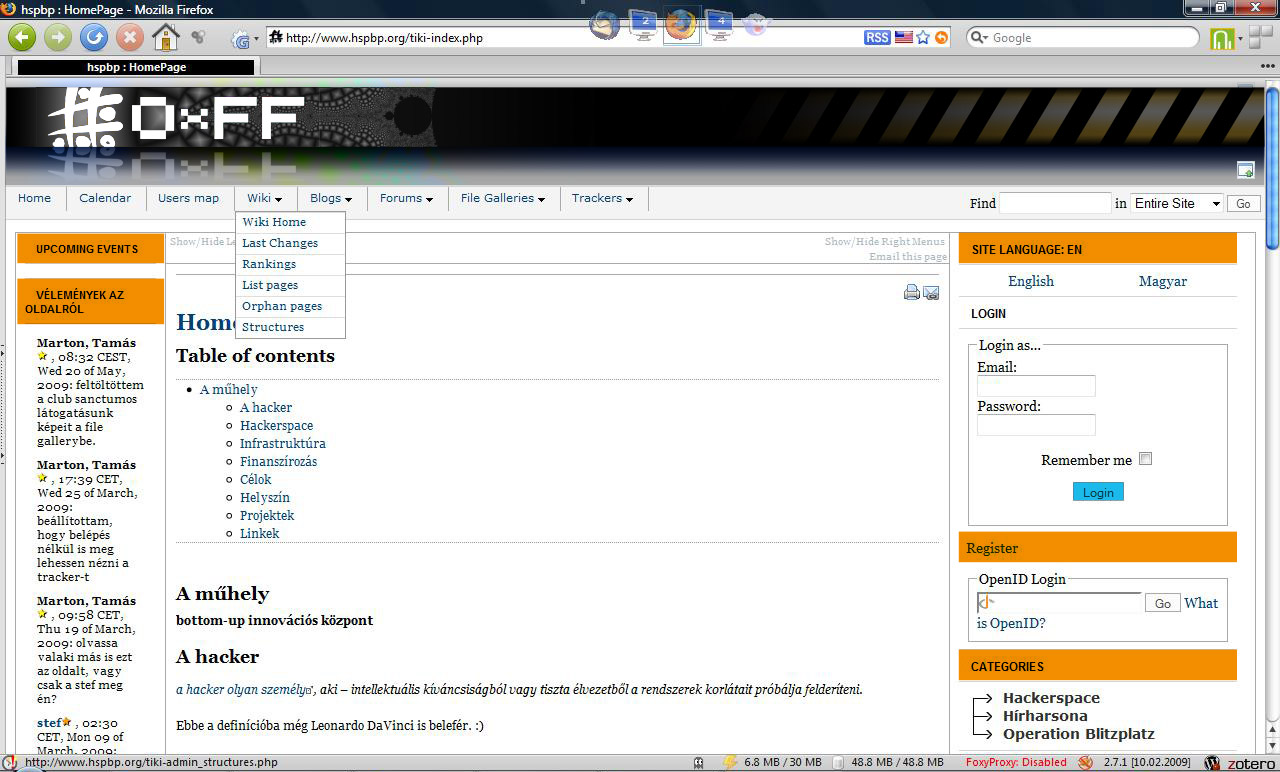
Task: Expand the File Galleries dropdown menu
Action: pos(503,198)
